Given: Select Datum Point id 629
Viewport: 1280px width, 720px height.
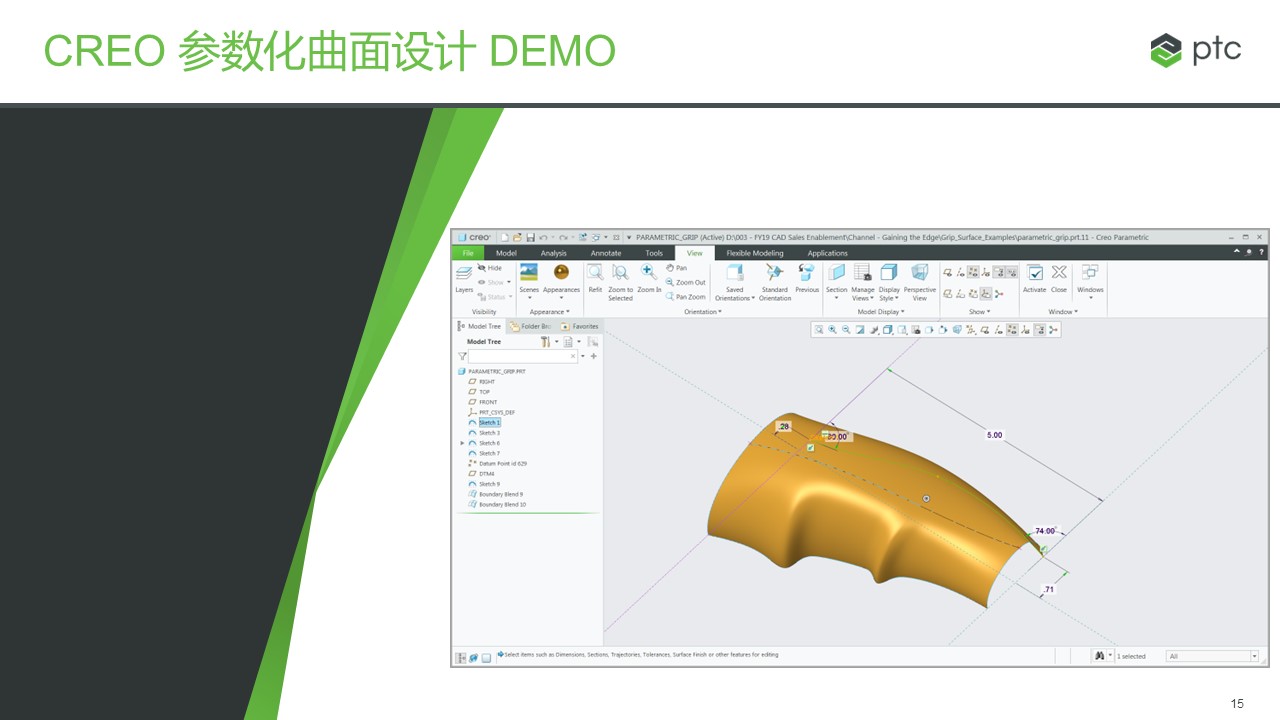Looking at the screenshot, I should pos(502,463).
